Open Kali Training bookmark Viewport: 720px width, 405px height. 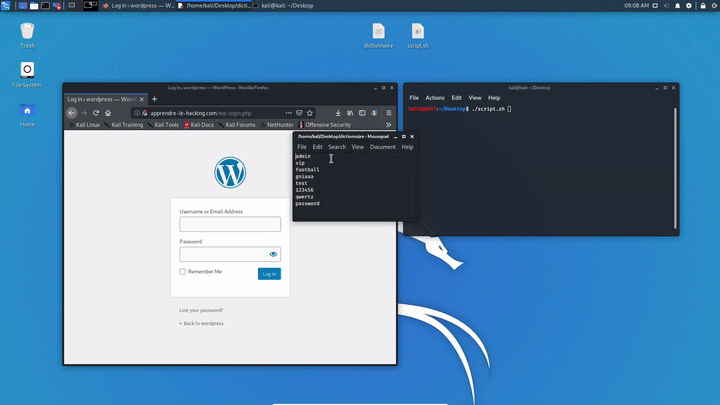coord(124,125)
